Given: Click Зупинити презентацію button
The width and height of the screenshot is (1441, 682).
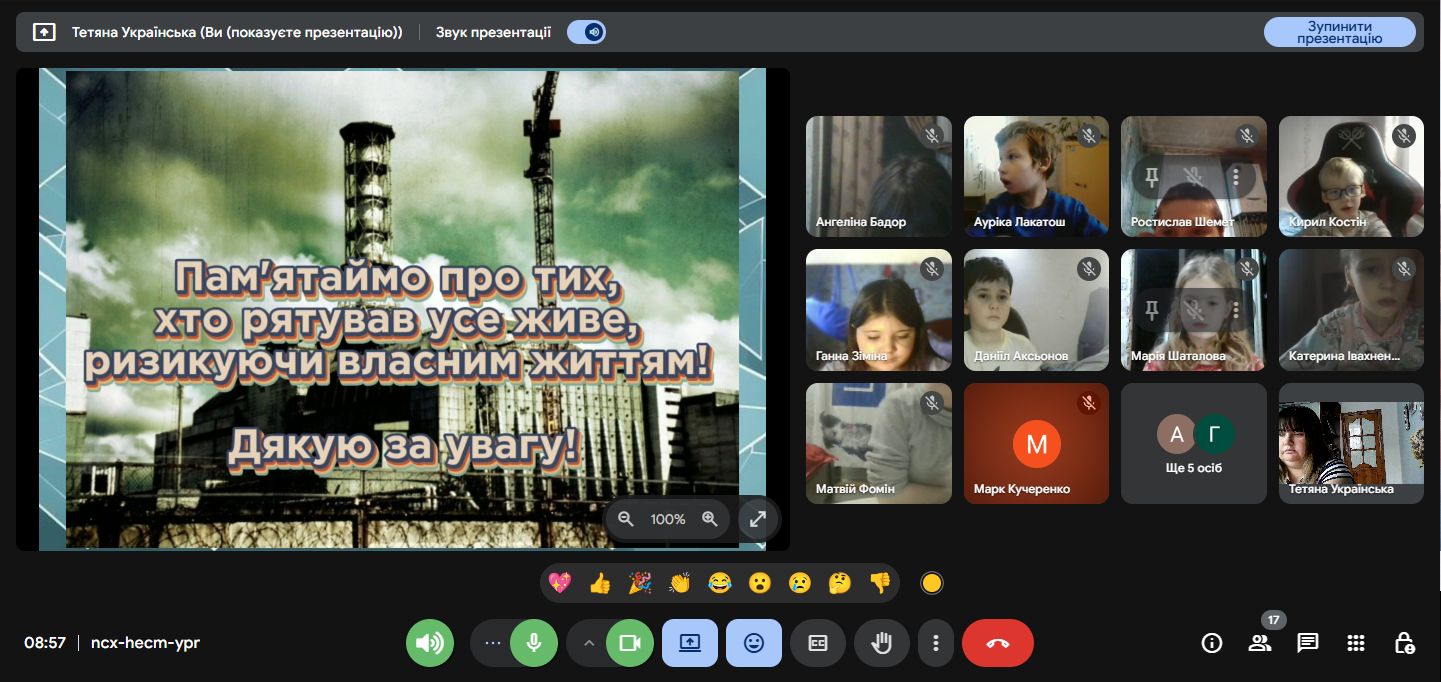Looking at the screenshot, I should pyautogui.click(x=1339, y=32).
